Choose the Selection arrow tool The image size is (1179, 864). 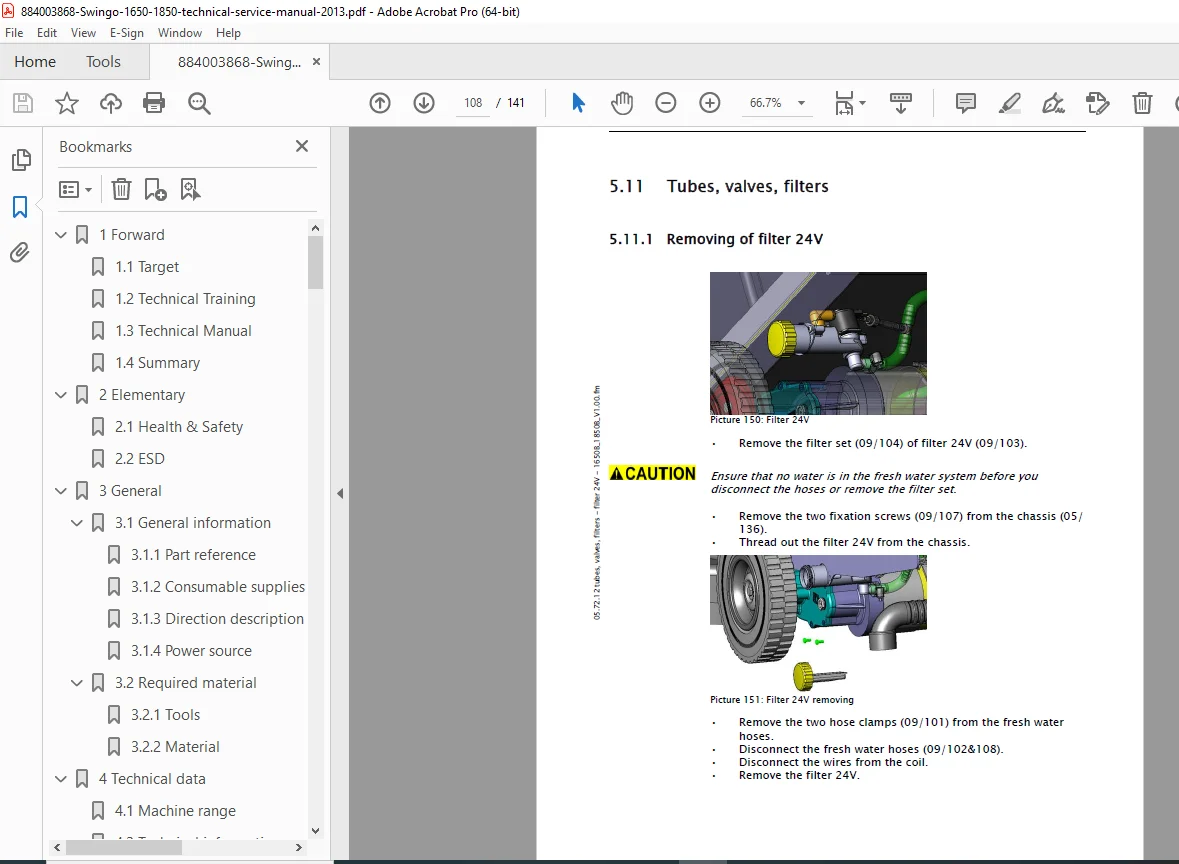tap(577, 103)
